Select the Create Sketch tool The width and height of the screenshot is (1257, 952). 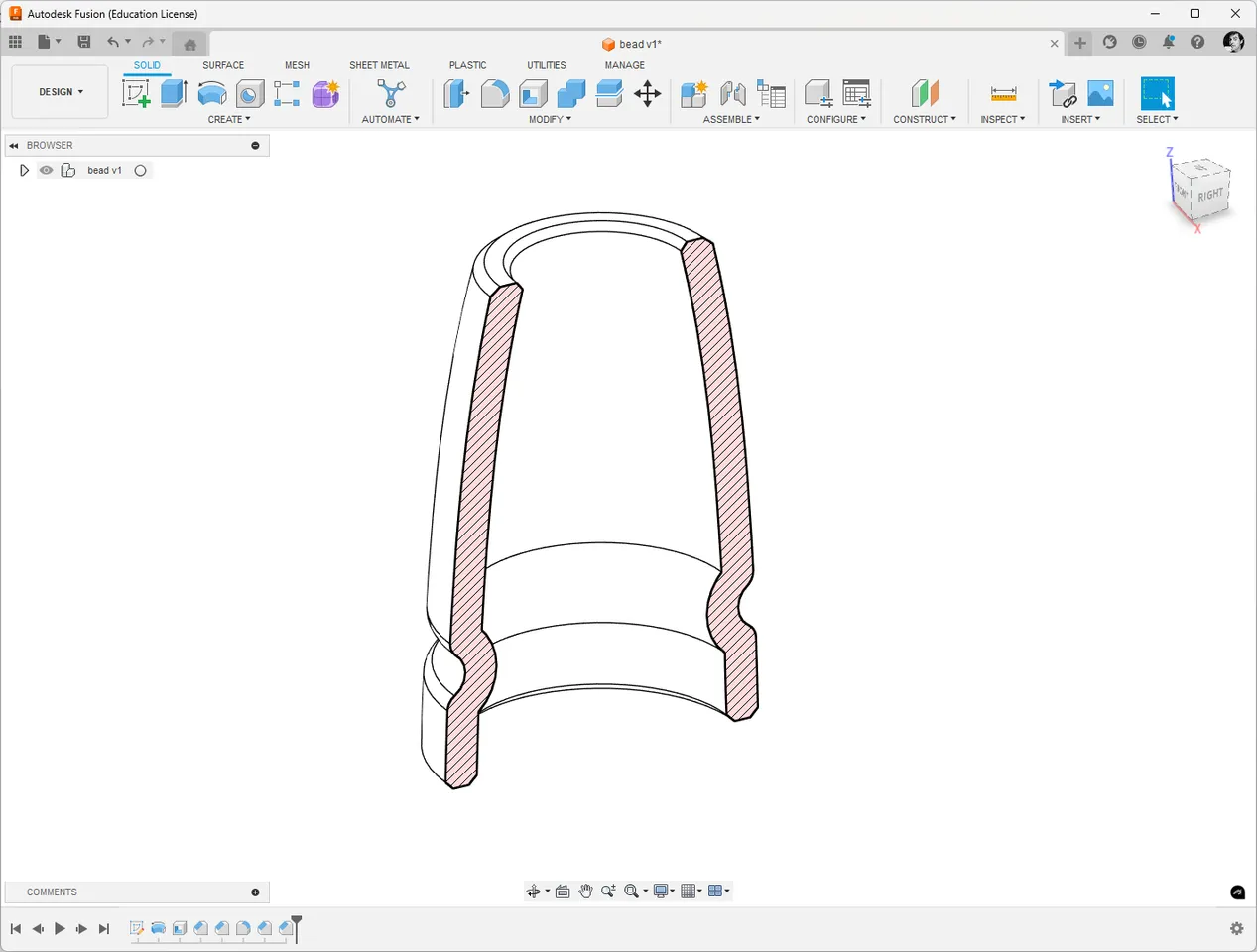pos(136,92)
